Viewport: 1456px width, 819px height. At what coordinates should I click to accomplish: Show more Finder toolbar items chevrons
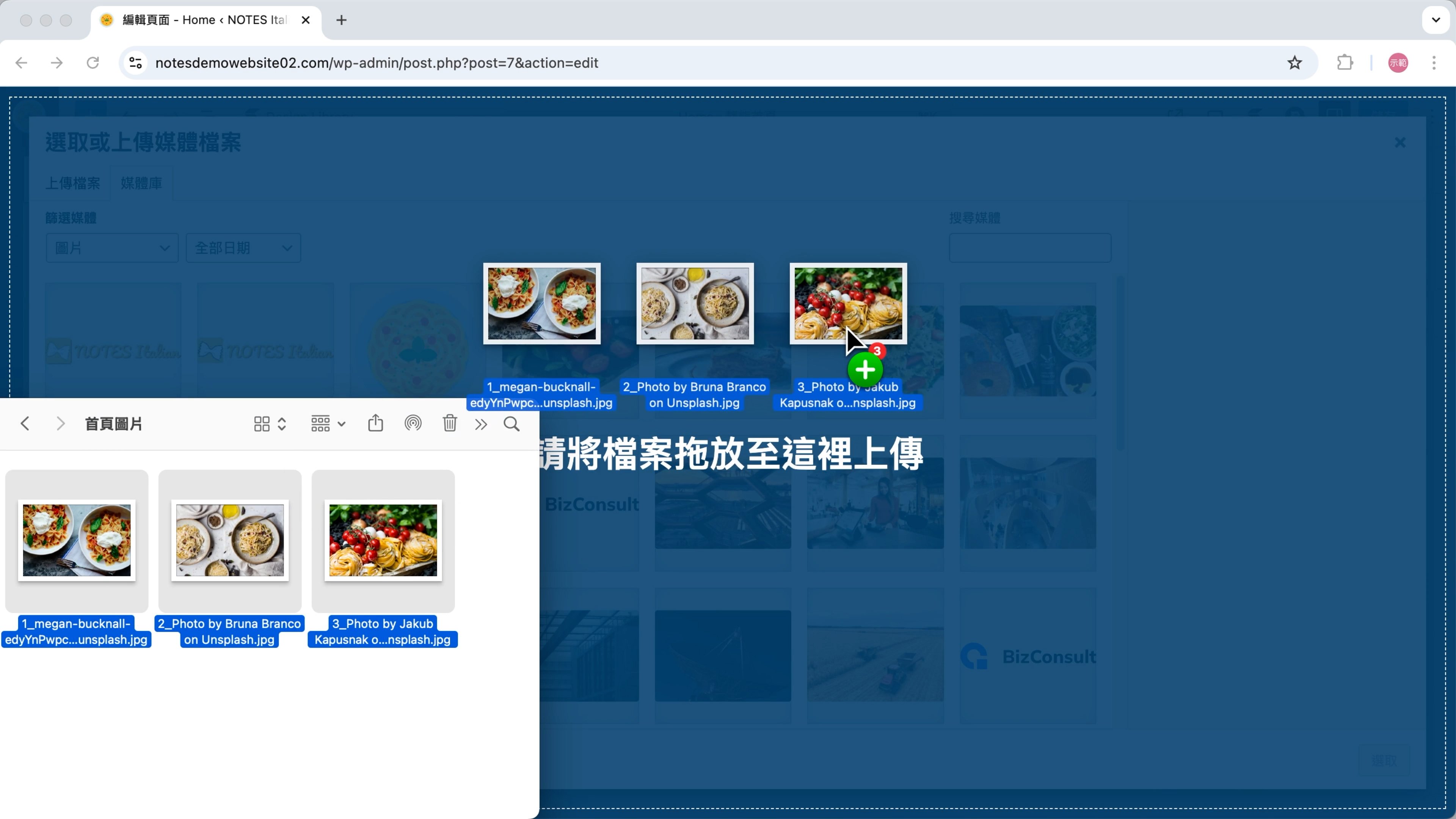481,425
